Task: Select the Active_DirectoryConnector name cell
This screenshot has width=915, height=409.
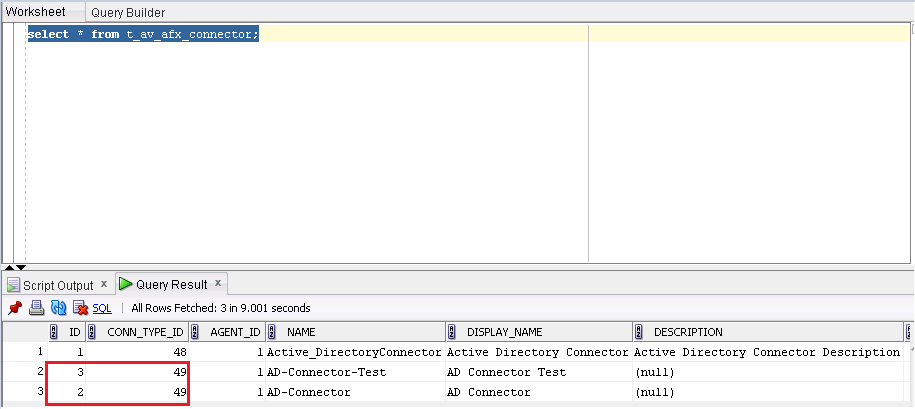Action: [353, 352]
